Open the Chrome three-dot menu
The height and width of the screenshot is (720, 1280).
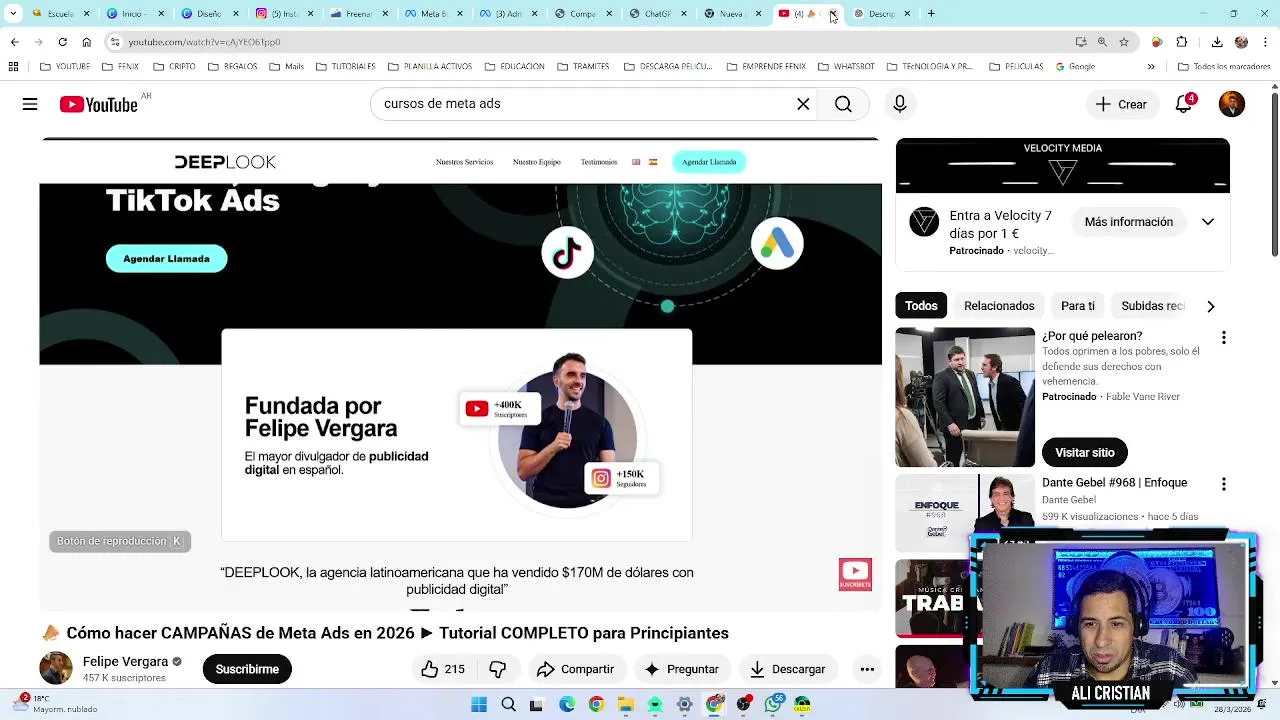pyautogui.click(x=1266, y=42)
